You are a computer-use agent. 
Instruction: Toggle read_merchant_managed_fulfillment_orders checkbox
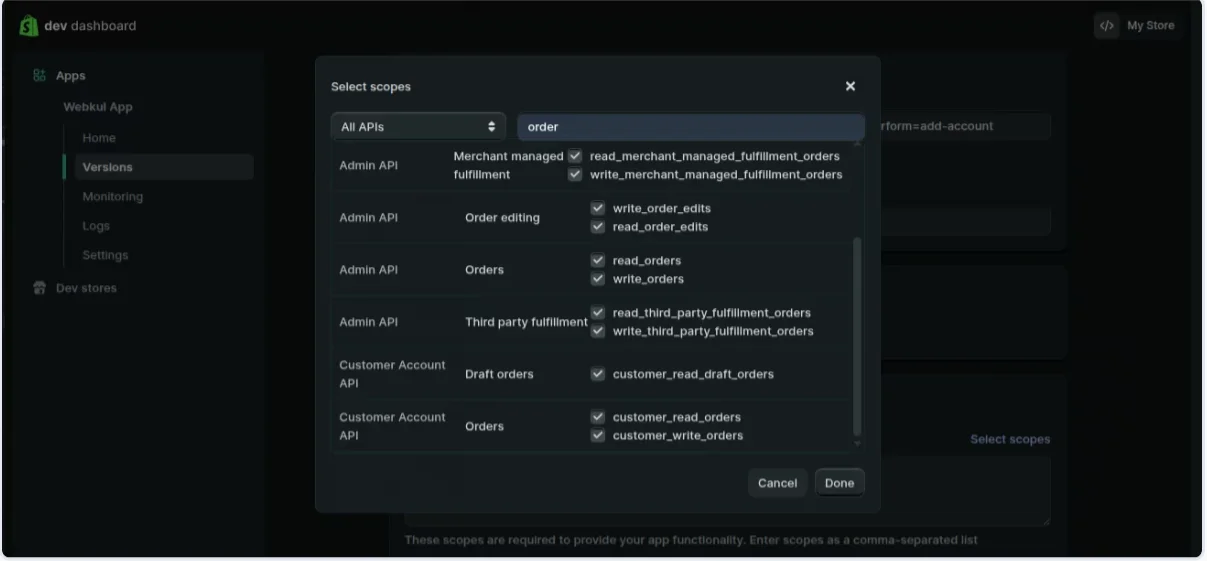coord(575,157)
